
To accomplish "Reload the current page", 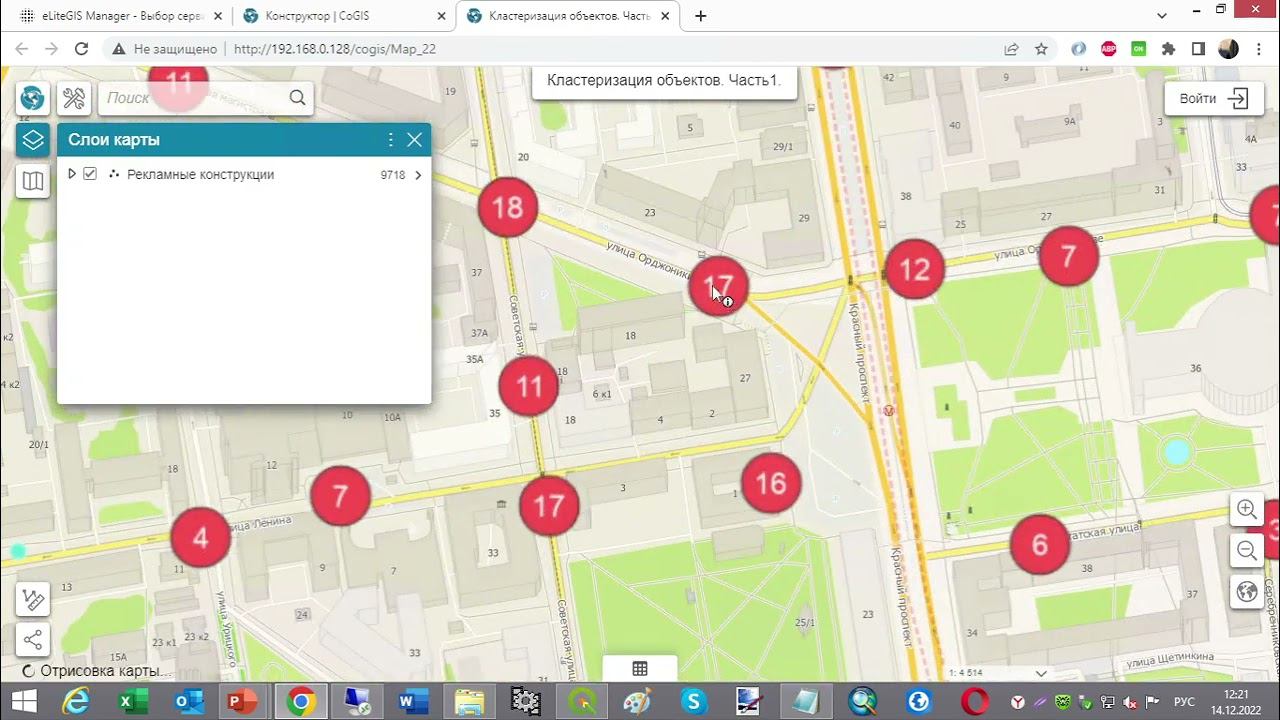I will (x=82, y=48).
